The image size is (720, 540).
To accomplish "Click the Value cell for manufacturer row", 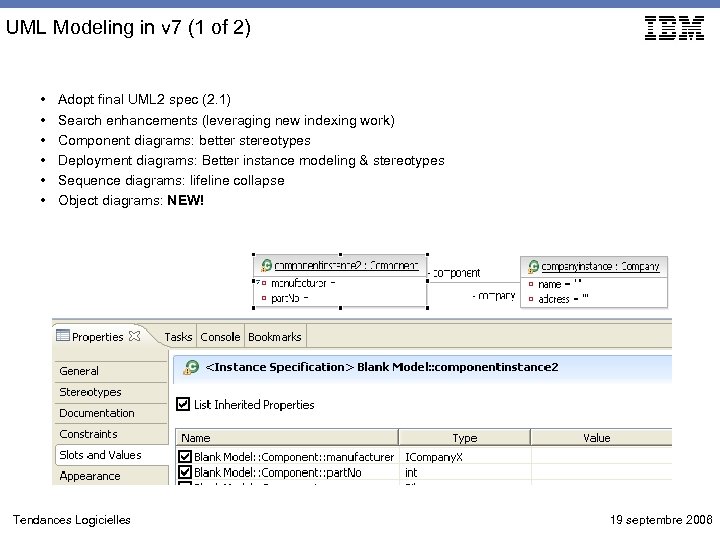I will coord(602,457).
